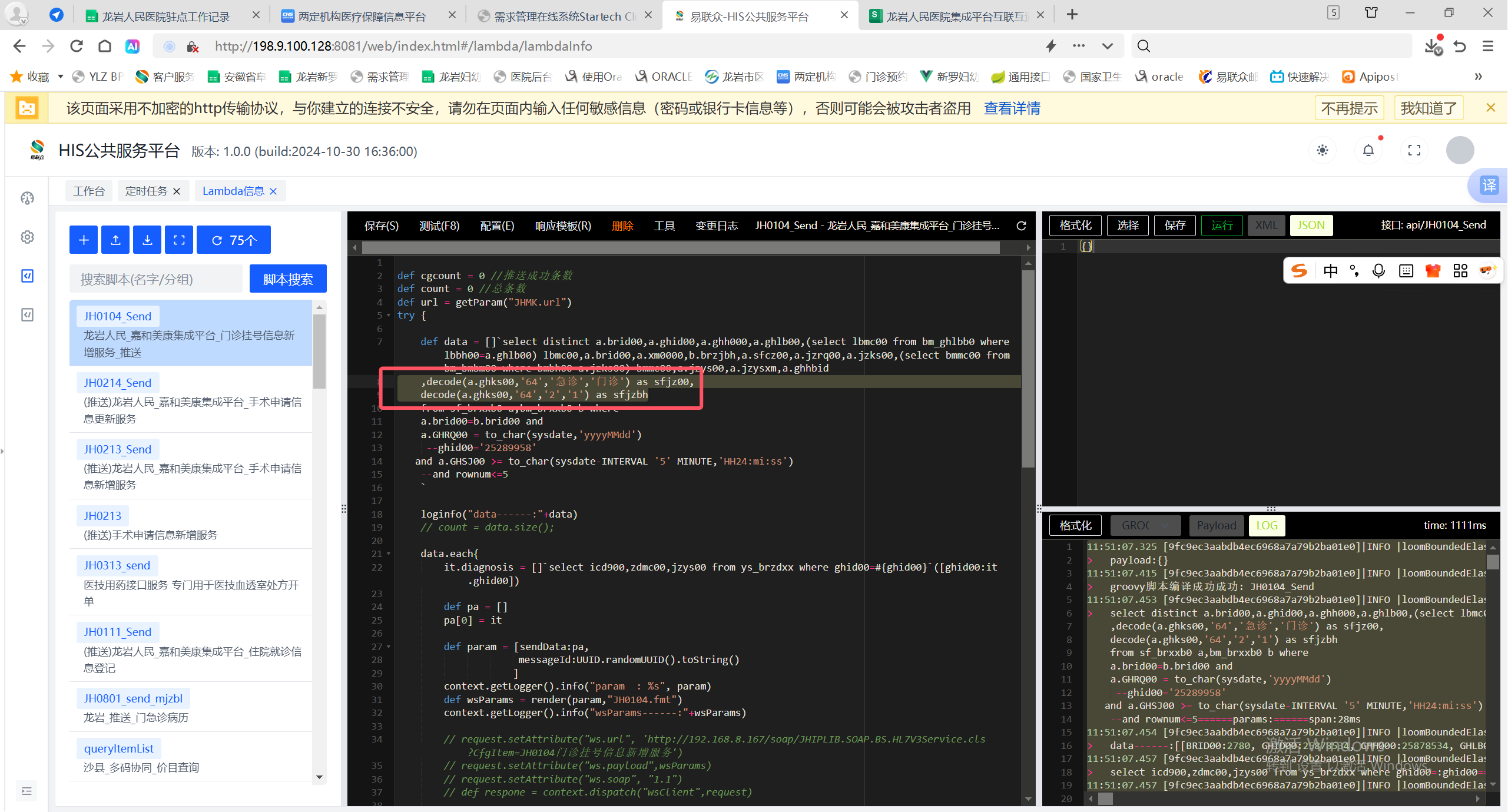This screenshot has width=1508, height=812.
Task: Click the script list vertical scrollbar thumb
Action: [319, 351]
